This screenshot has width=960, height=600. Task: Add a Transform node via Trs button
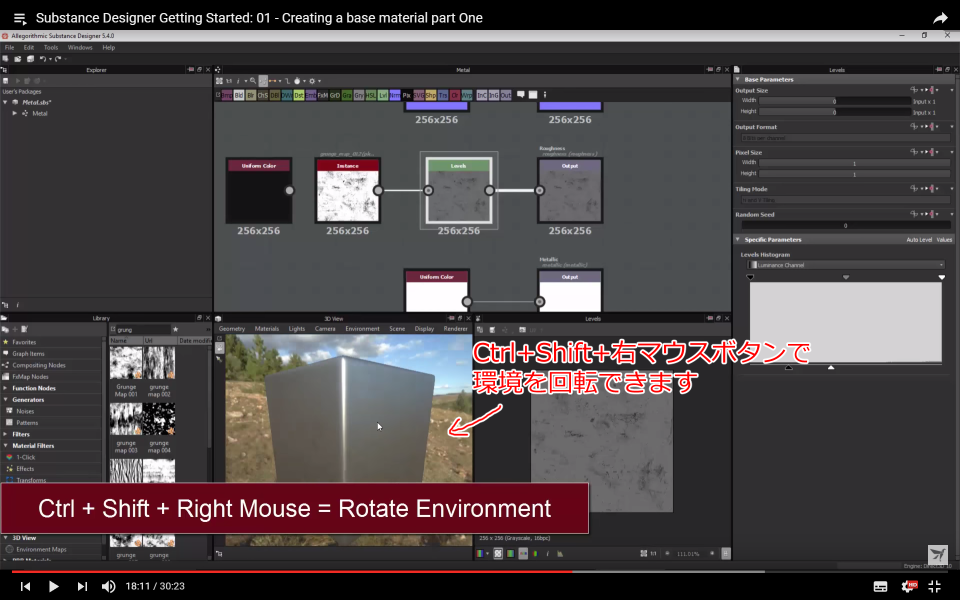[x=443, y=95]
